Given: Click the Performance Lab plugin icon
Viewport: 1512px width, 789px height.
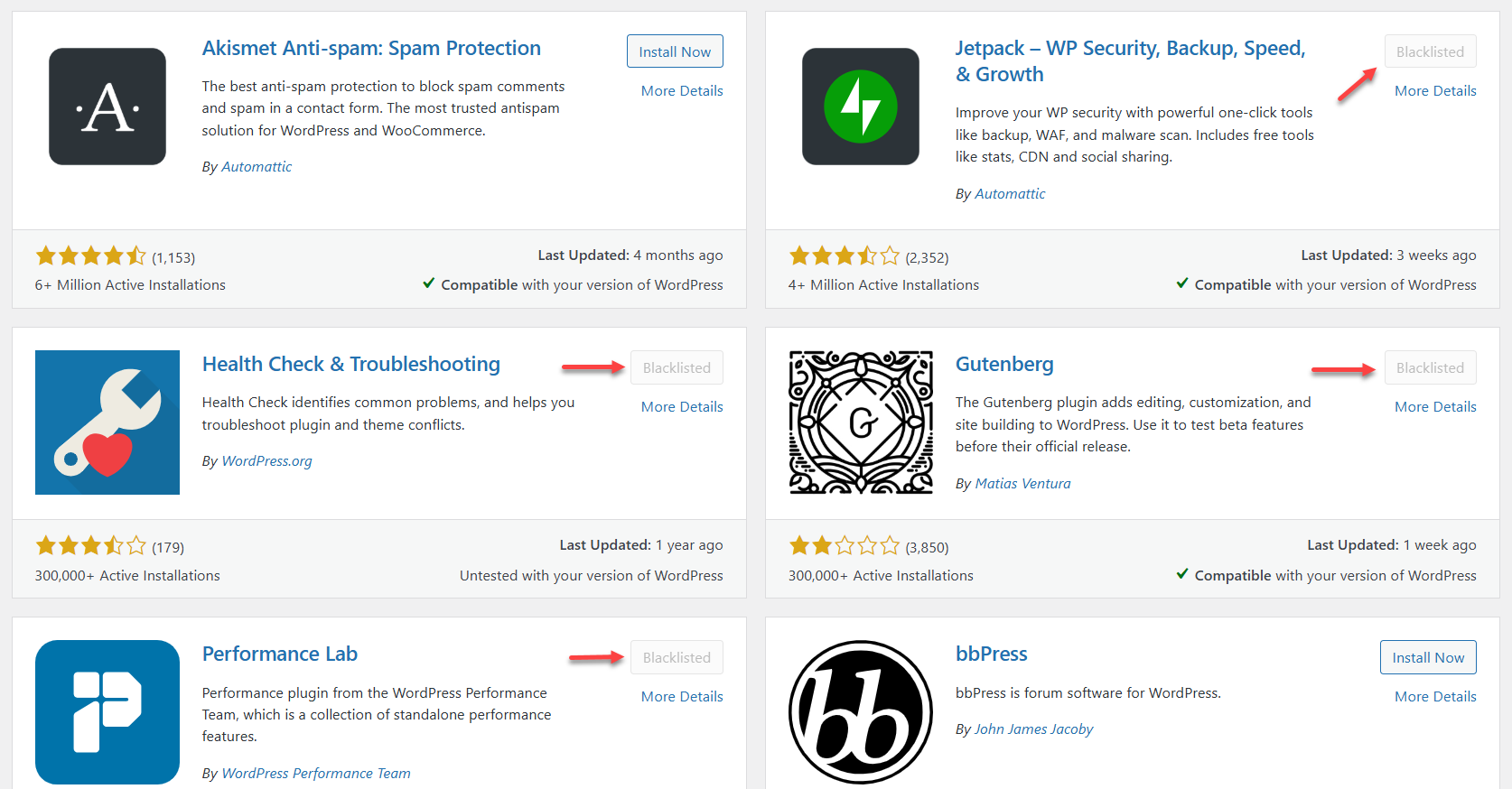Looking at the screenshot, I should 107,711.
